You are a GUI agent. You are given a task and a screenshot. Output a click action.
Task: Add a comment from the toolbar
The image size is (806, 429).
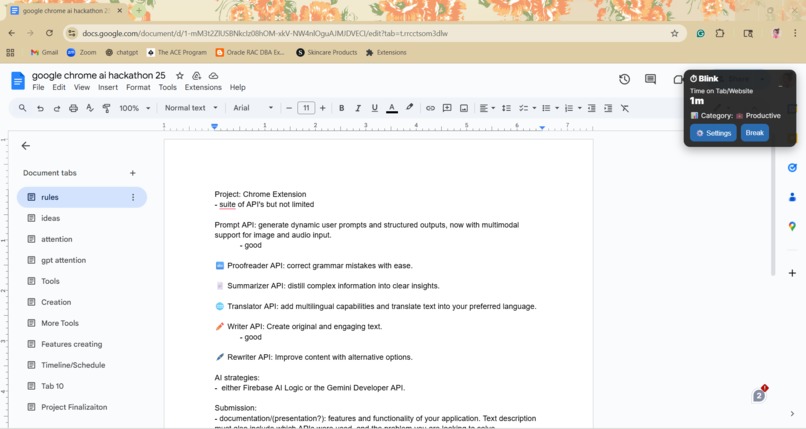click(447, 108)
